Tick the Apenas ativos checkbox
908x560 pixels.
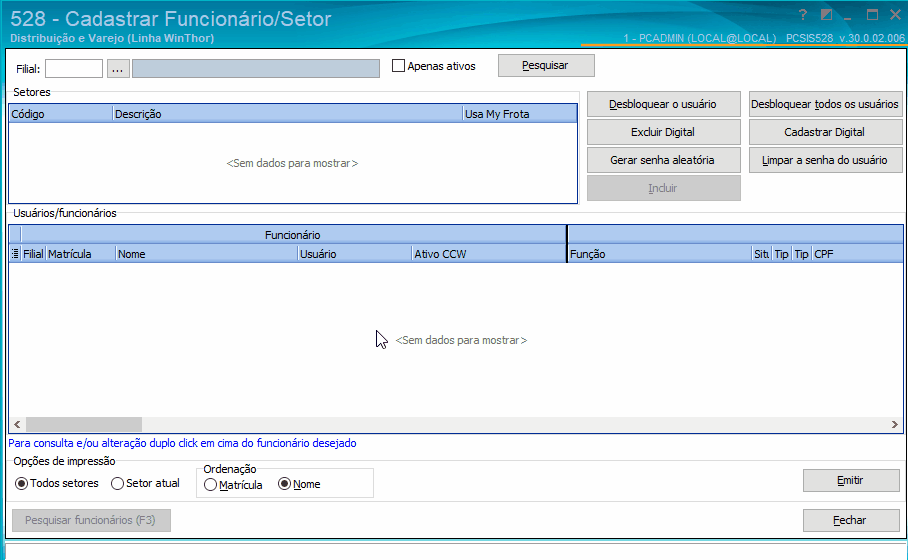coord(398,66)
